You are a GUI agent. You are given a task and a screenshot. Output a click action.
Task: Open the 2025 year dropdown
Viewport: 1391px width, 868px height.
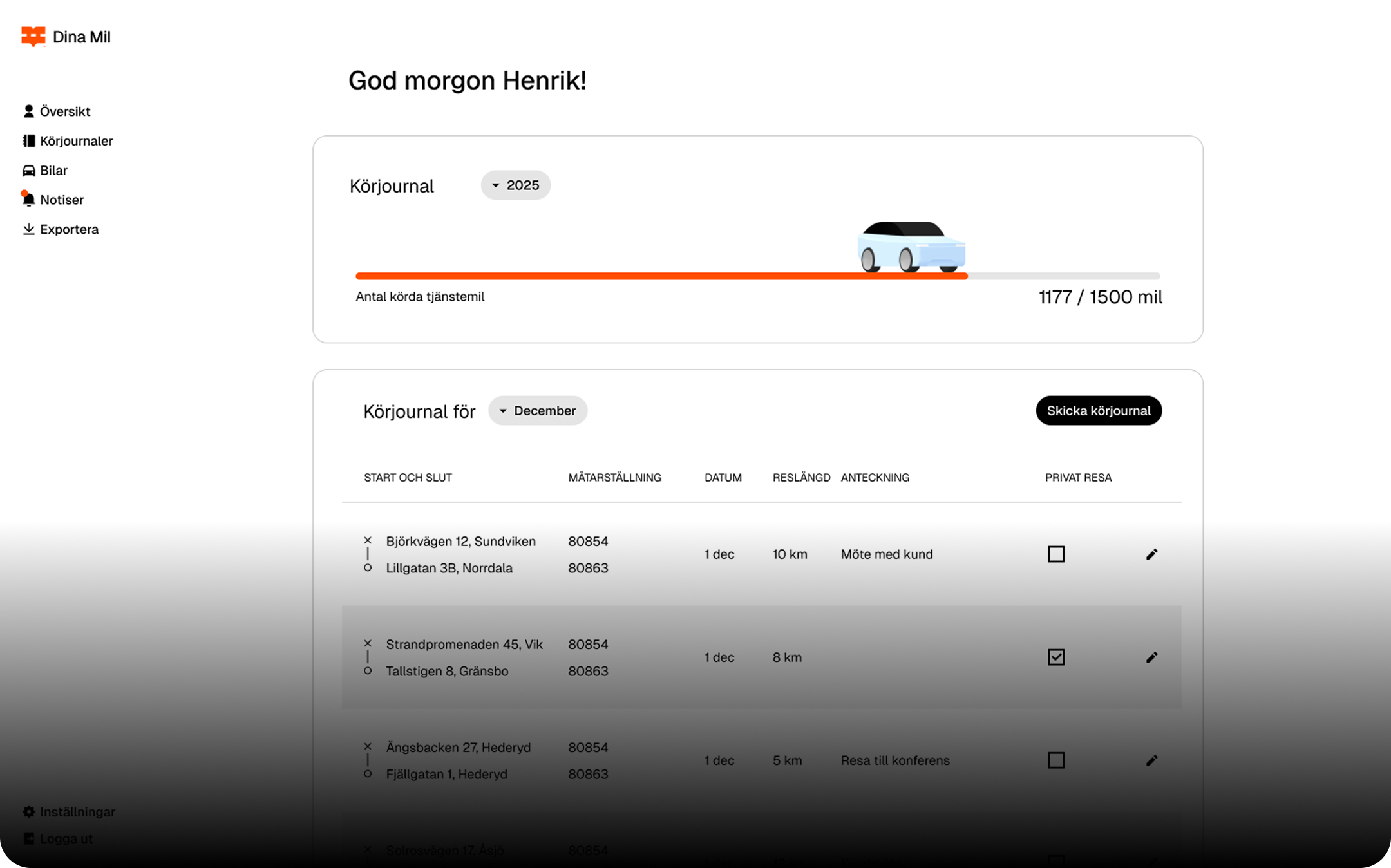[x=515, y=185]
